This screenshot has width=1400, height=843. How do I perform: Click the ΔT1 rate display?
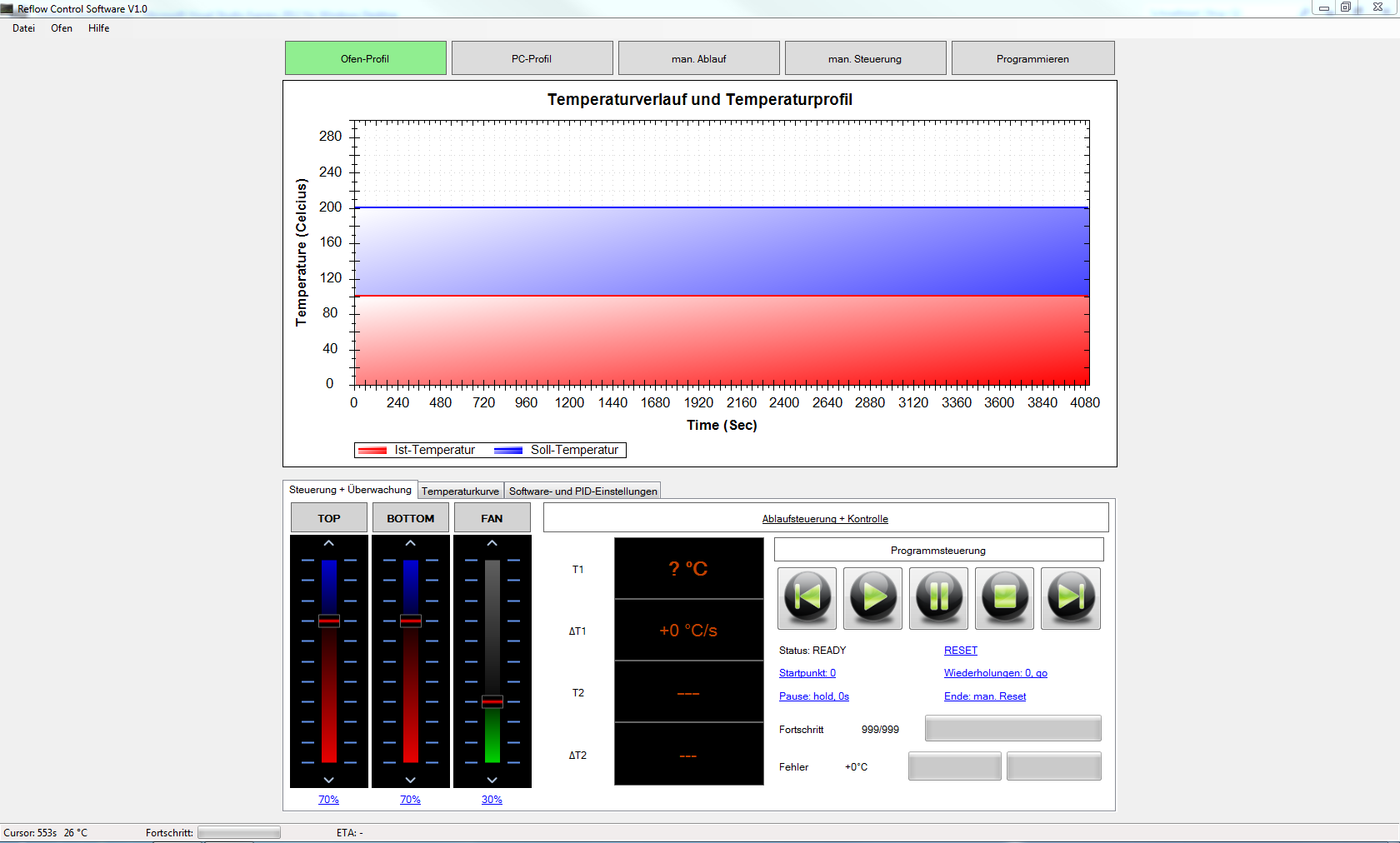[689, 630]
